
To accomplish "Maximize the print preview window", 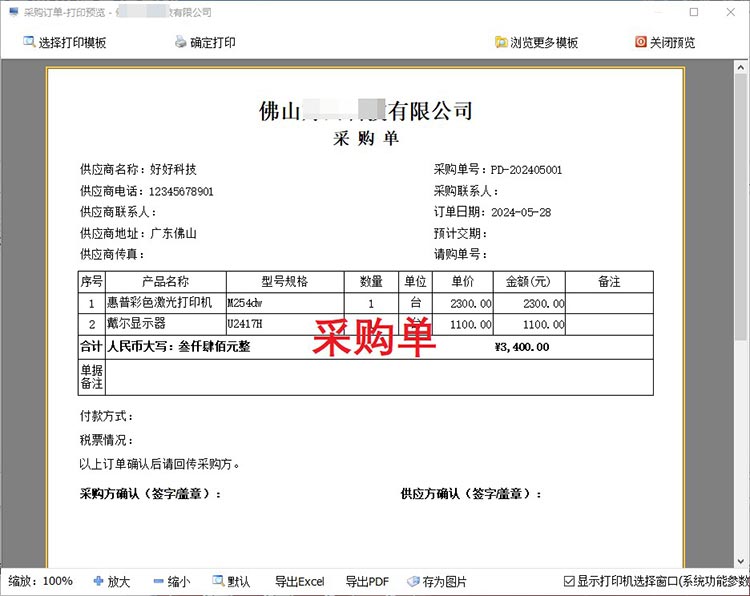I will [x=694, y=12].
